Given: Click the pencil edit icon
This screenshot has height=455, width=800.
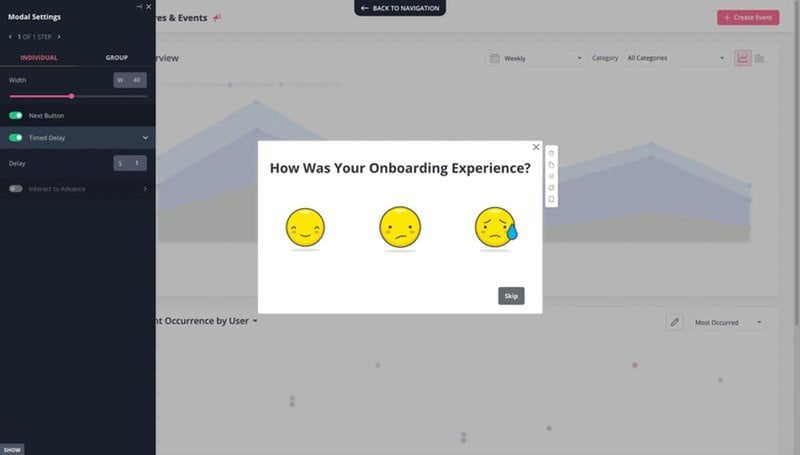Looking at the screenshot, I should tap(674, 322).
